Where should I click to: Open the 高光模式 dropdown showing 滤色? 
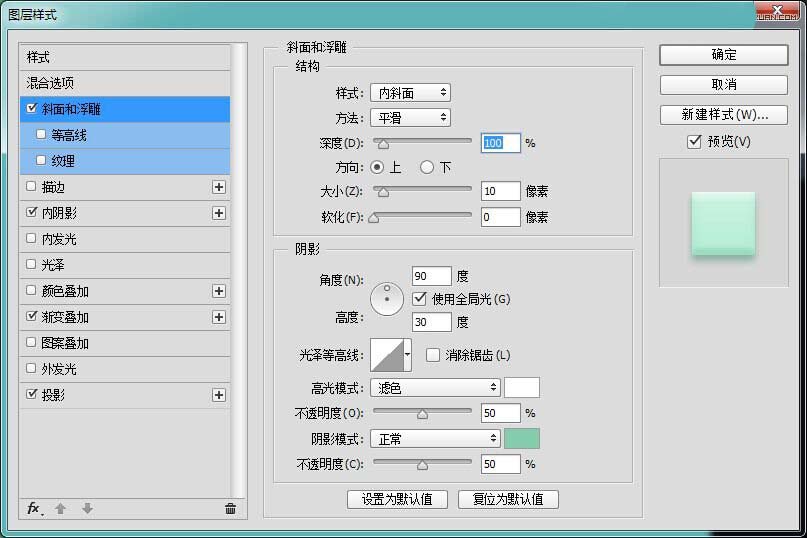pyautogui.click(x=435, y=387)
